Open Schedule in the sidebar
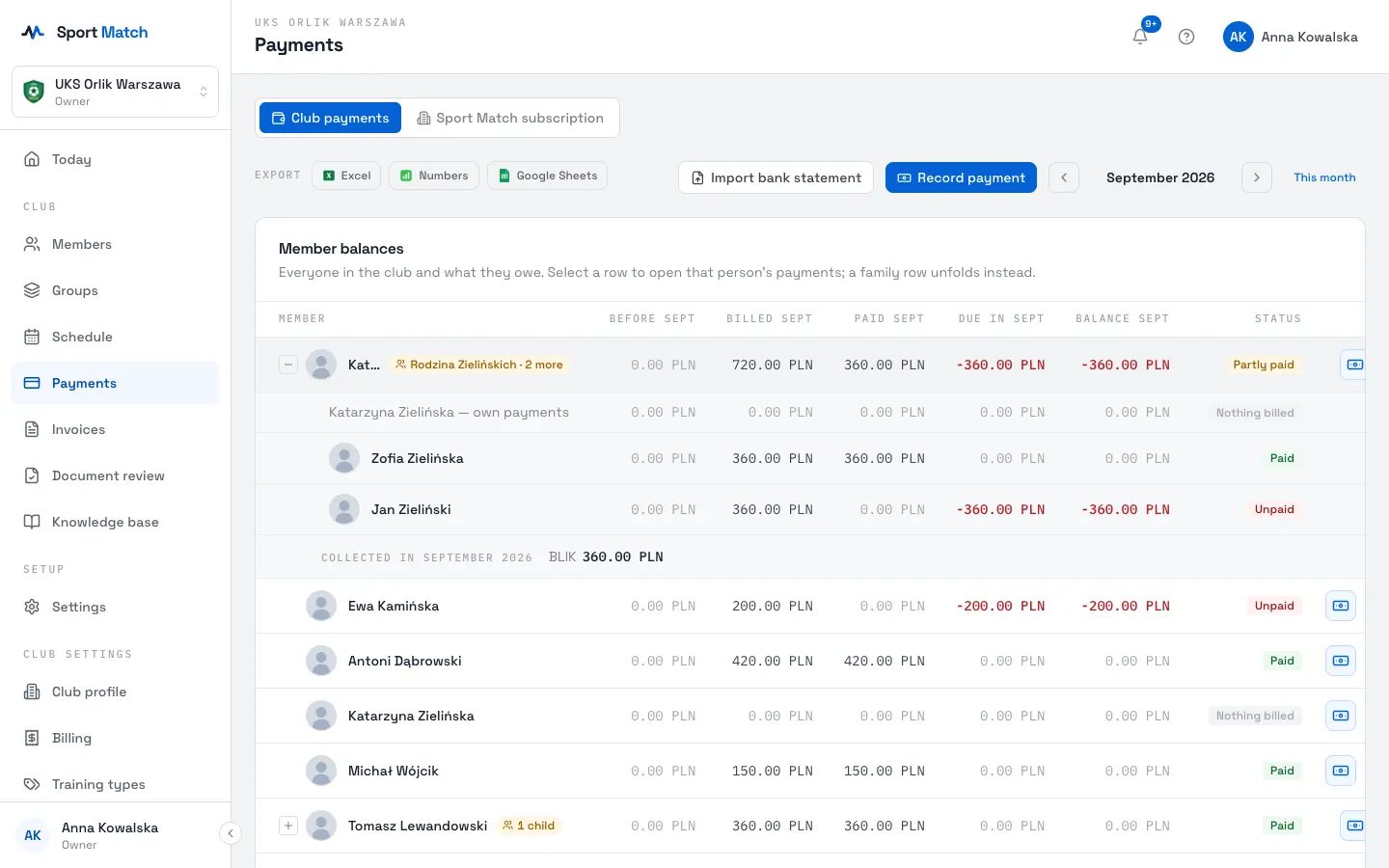The width and height of the screenshot is (1389, 868). (116, 337)
